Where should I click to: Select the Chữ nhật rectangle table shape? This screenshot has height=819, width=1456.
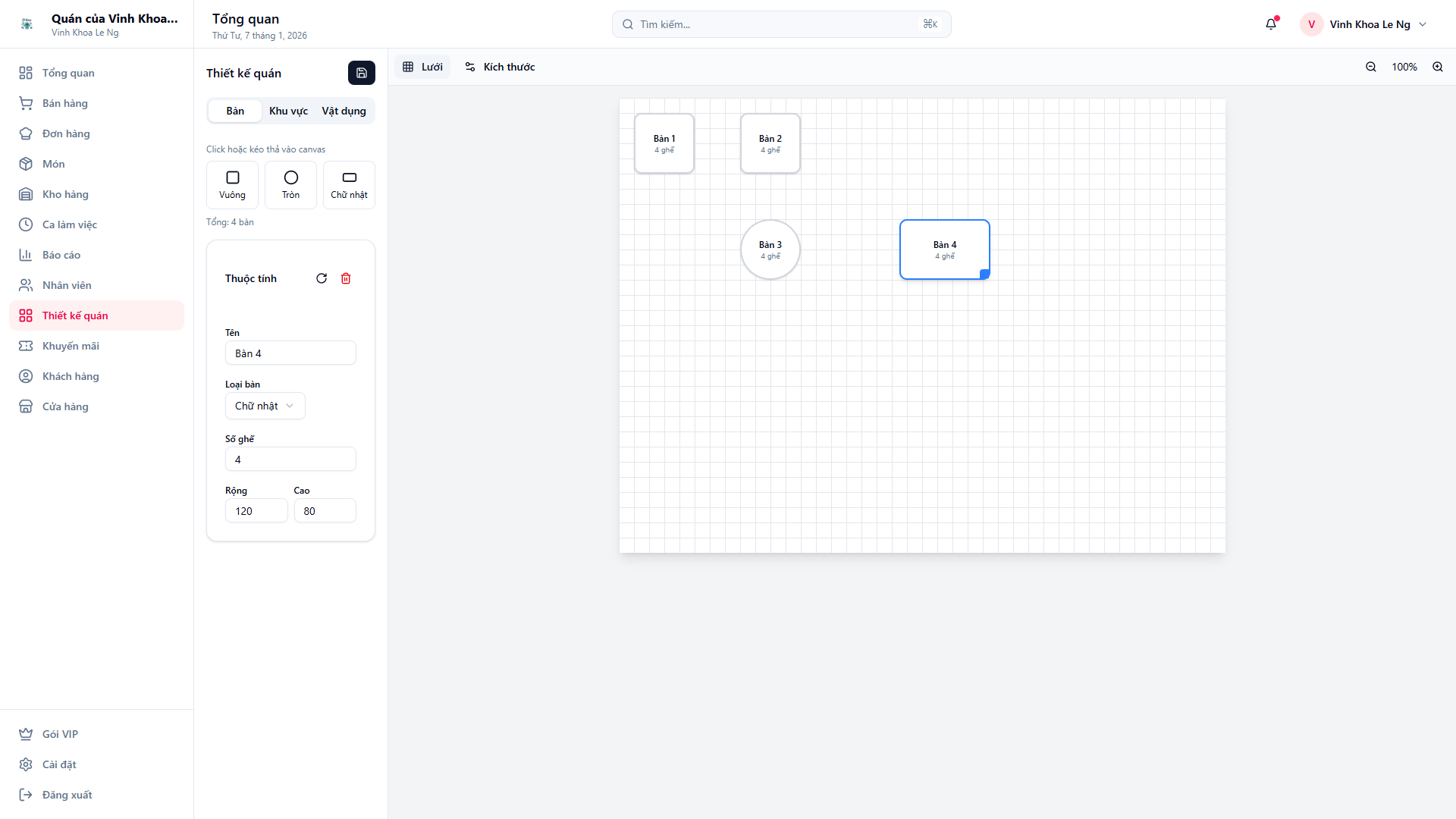(349, 184)
